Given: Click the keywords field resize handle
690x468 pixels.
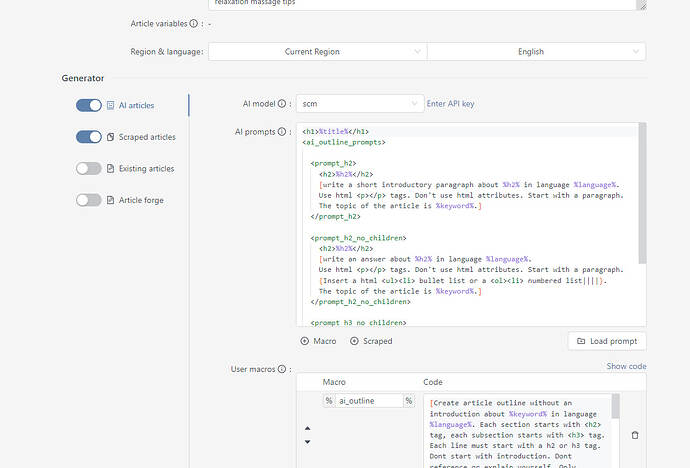Looking at the screenshot, I should [642, 5].
